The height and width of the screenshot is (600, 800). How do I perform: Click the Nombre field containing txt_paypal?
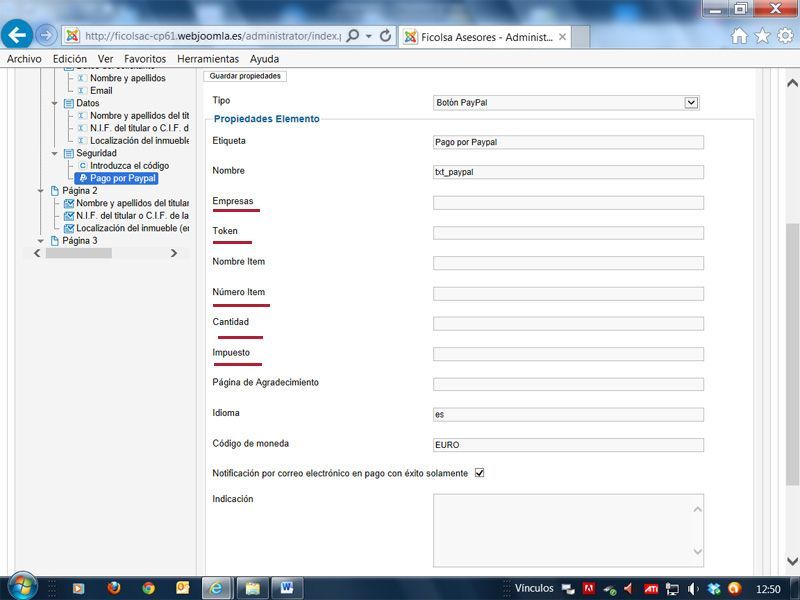point(568,172)
